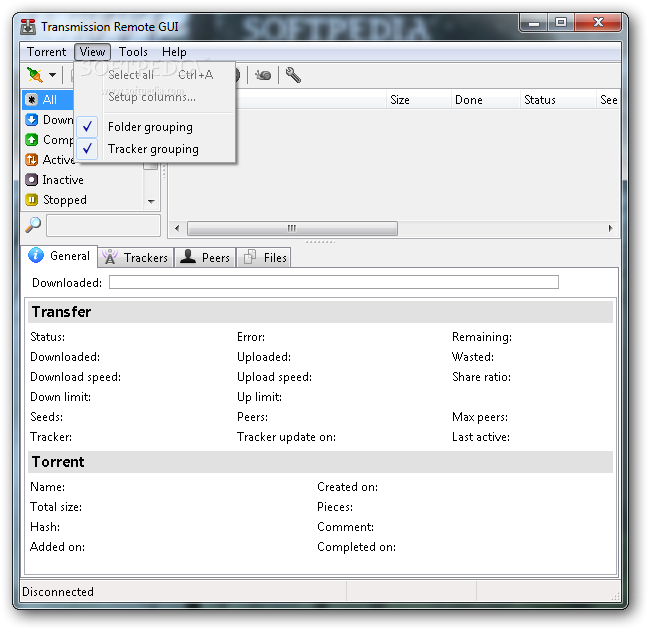Switch to the Peers tab
649x630 pixels.
pos(205,257)
